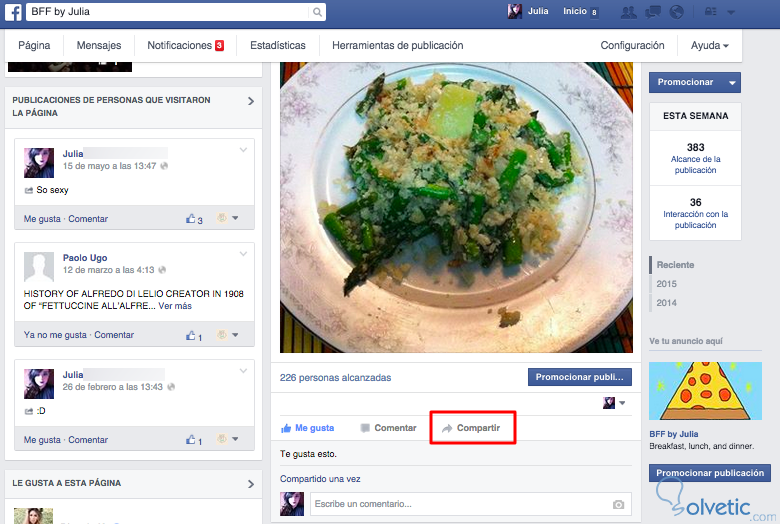Open comment-as avatar dropdown under photo

[x=614, y=403]
